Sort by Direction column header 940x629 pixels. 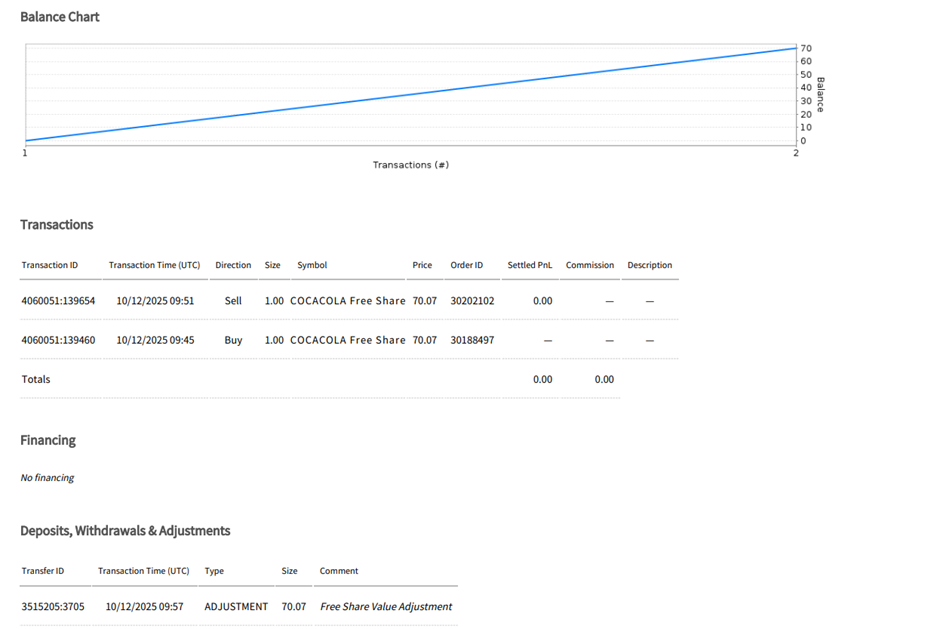pos(233,265)
